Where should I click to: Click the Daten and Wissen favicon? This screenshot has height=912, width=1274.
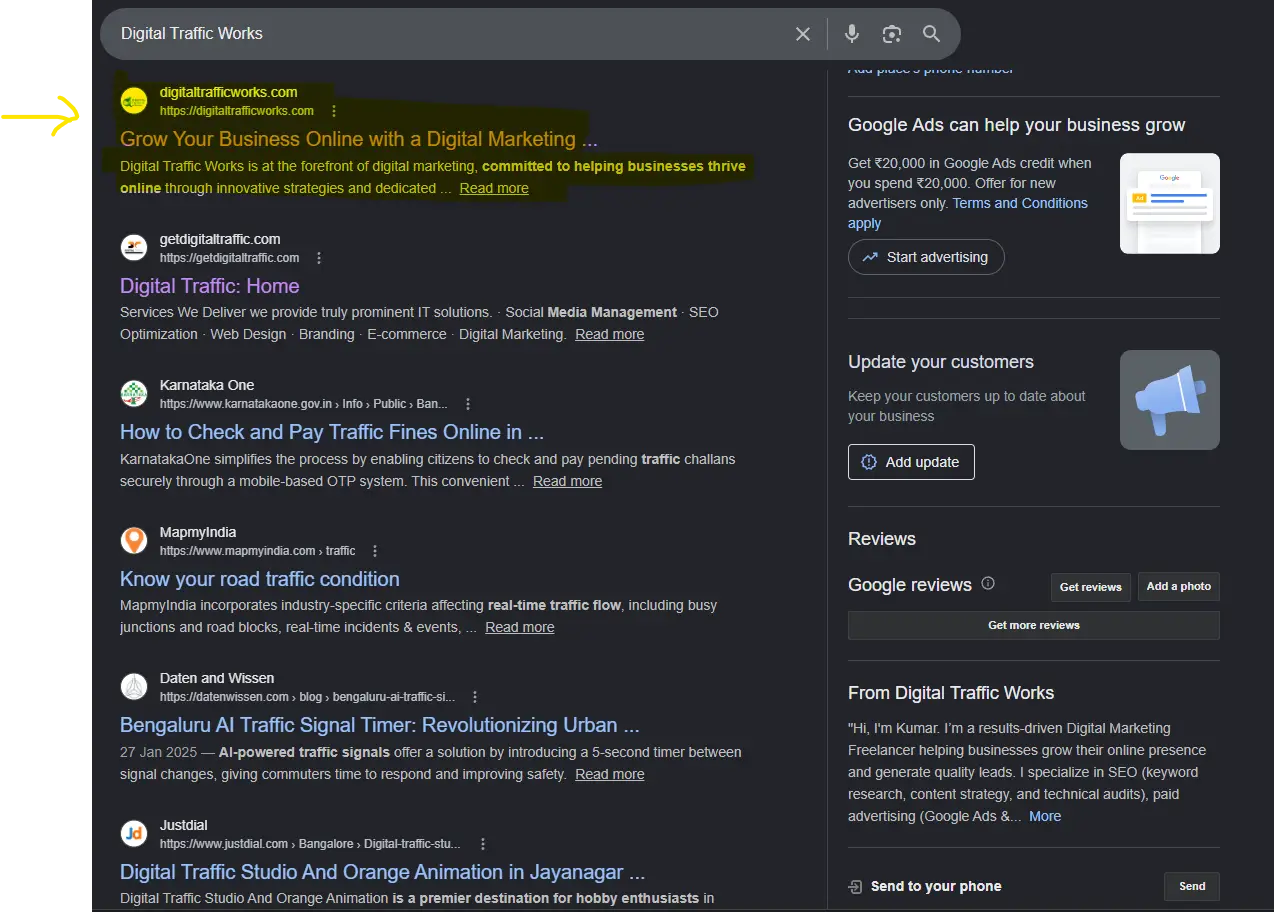(x=134, y=687)
